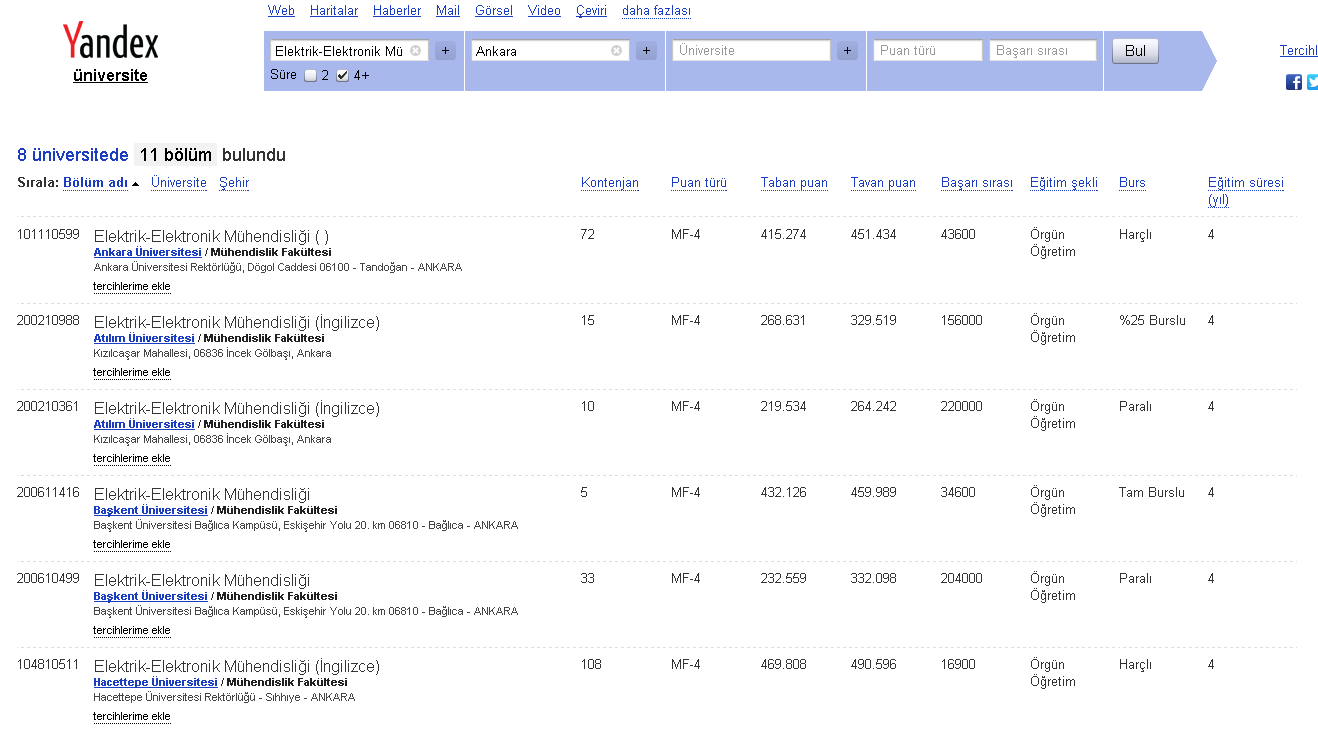The image size is (1318, 732).
Task: Sort by Tavan puan column
Action: pos(883,183)
